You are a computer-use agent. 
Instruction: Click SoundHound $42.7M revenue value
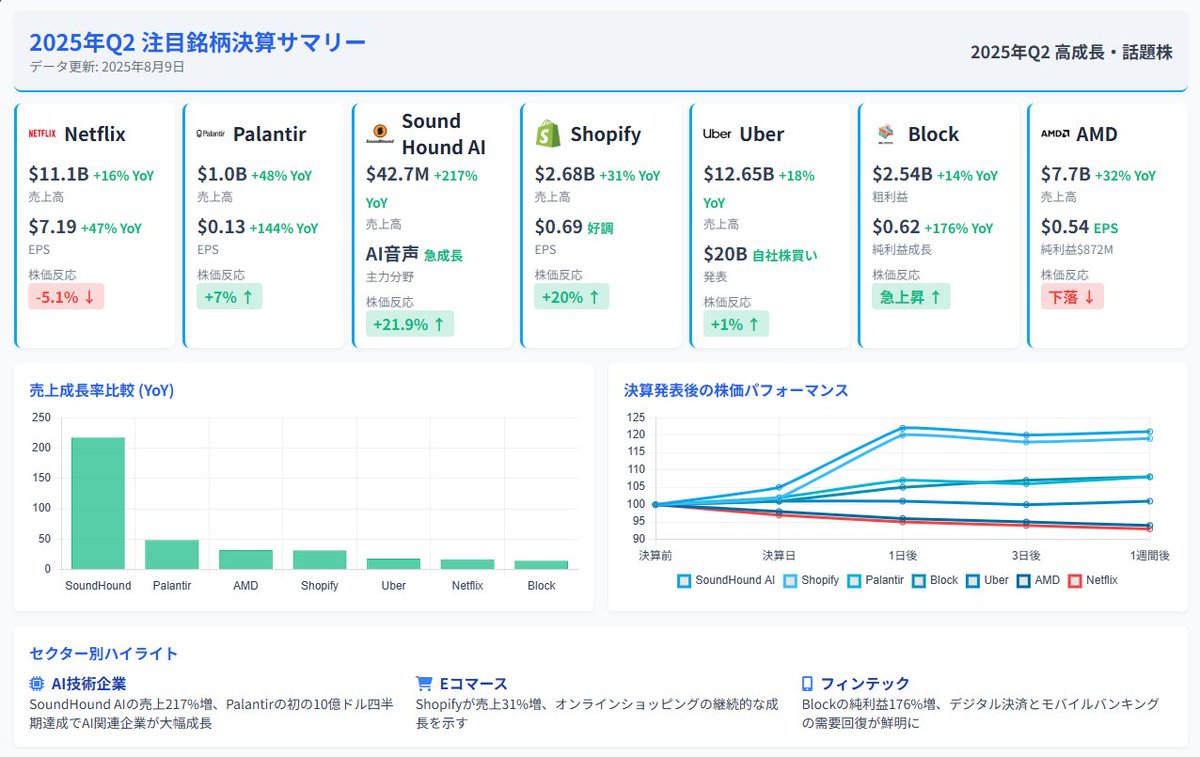click(x=398, y=174)
